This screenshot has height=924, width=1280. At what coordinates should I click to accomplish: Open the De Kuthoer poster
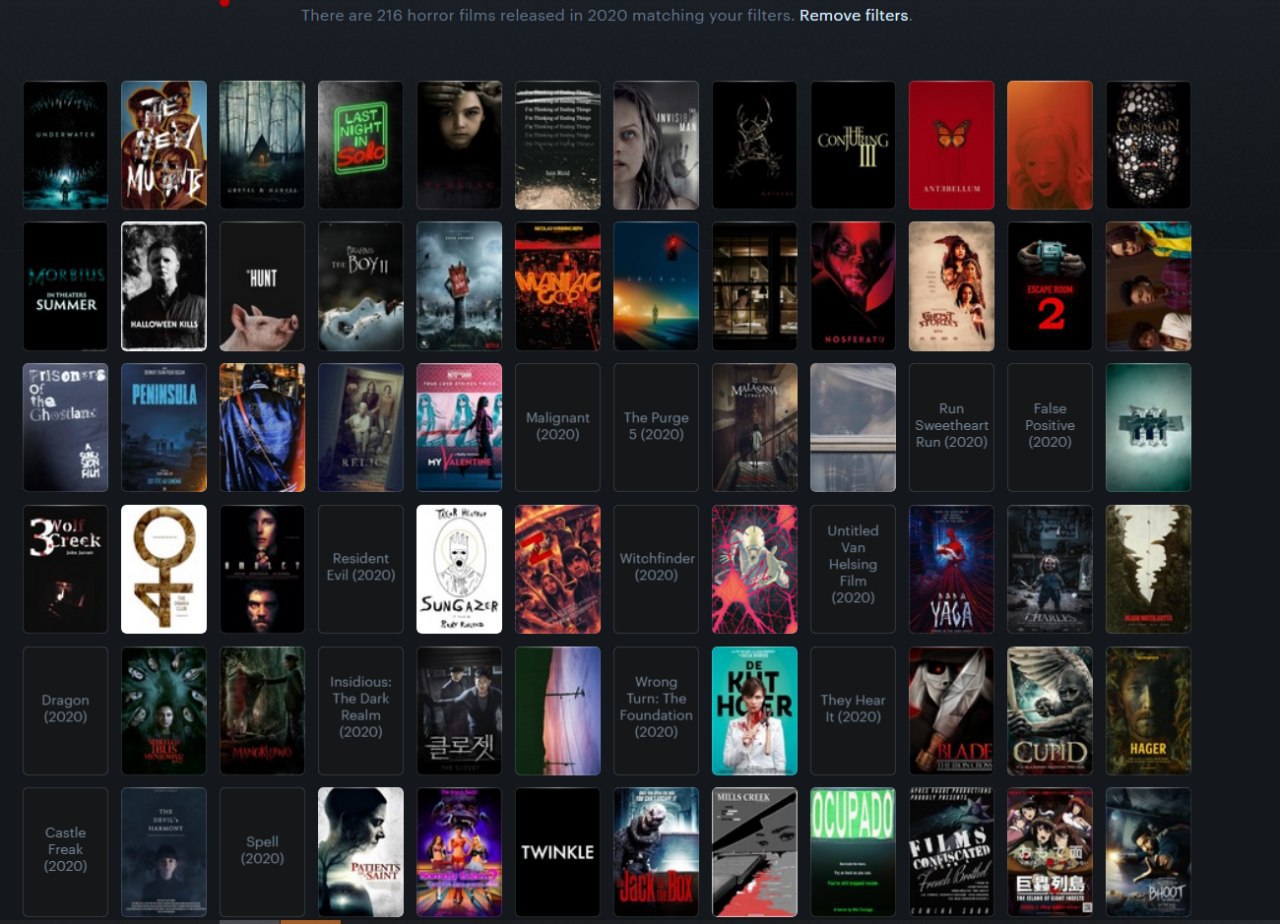pyautogui.click(x=755, y=711)
